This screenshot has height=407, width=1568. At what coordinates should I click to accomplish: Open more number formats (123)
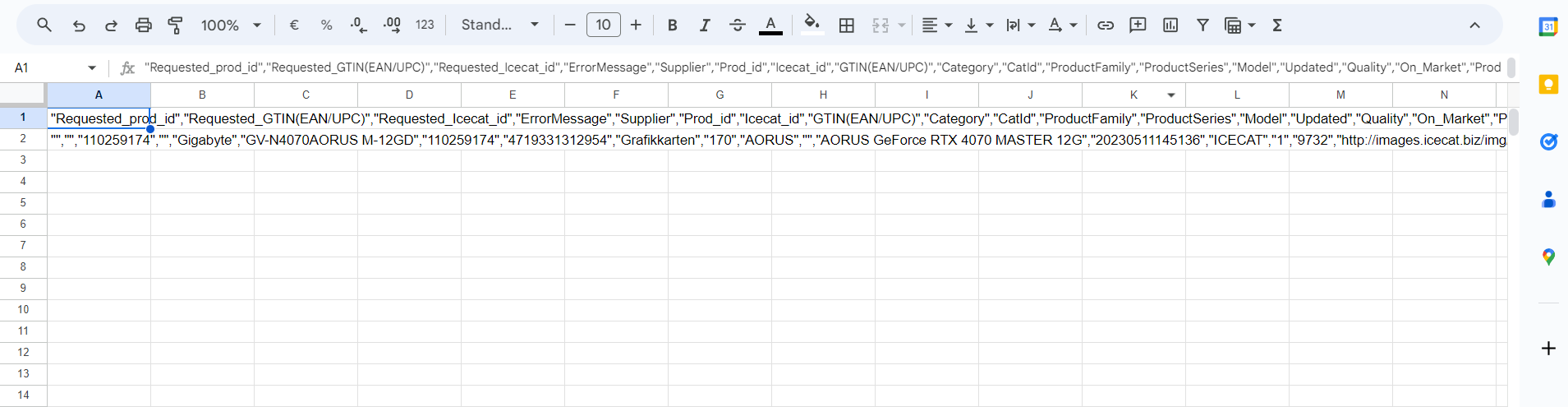coord(425,25)
